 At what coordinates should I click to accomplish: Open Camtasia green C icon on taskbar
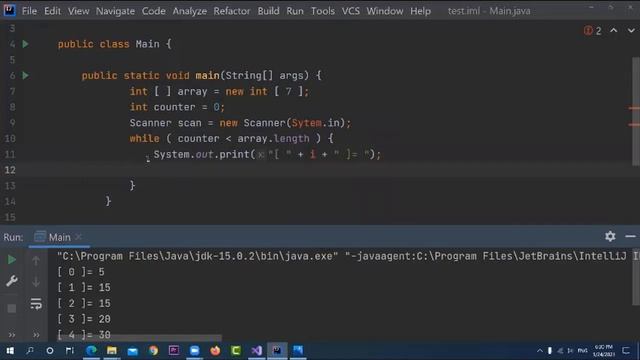click(x=236, y=351)
